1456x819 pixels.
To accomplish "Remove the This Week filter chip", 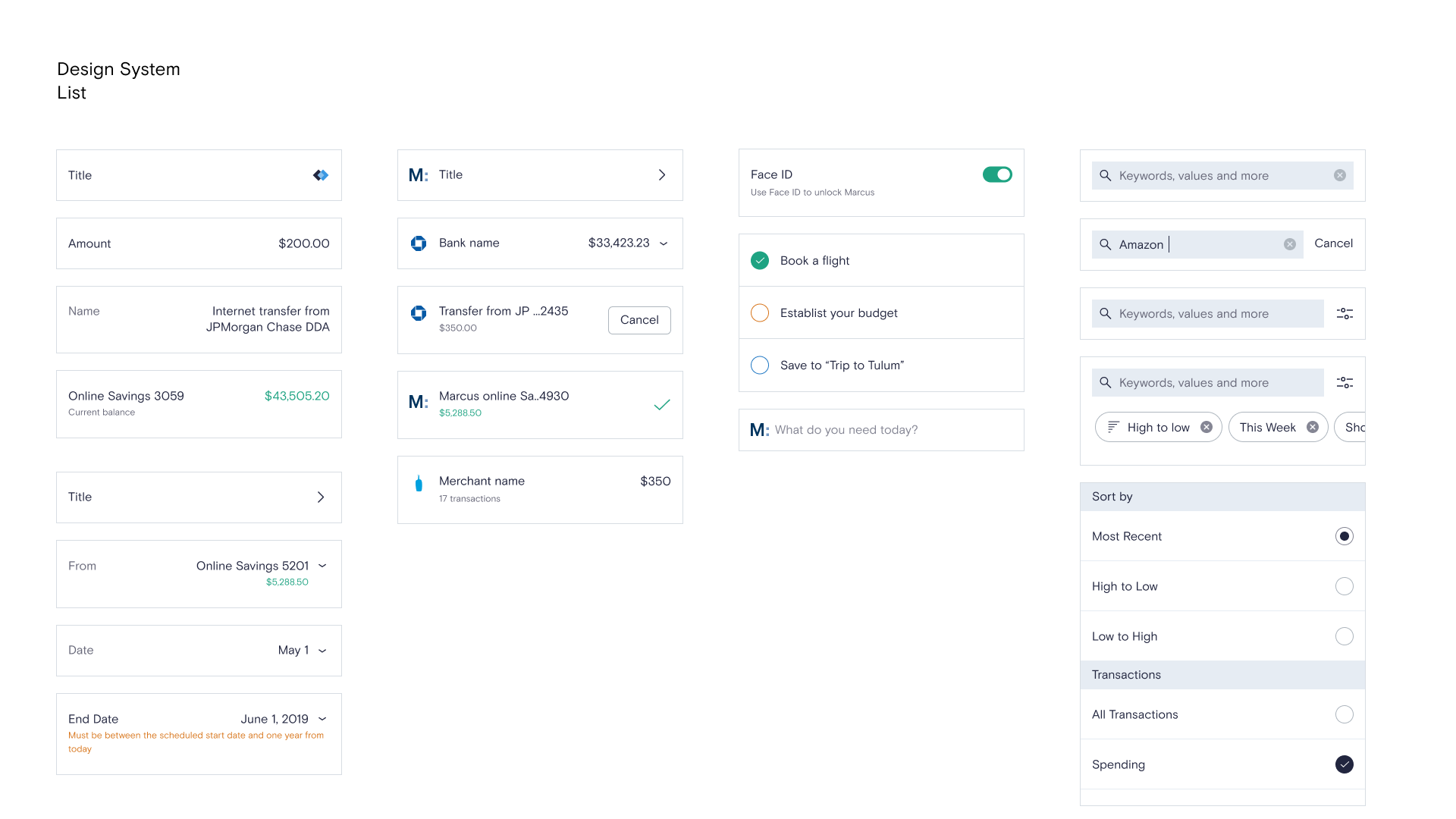I will [1313, 427].
